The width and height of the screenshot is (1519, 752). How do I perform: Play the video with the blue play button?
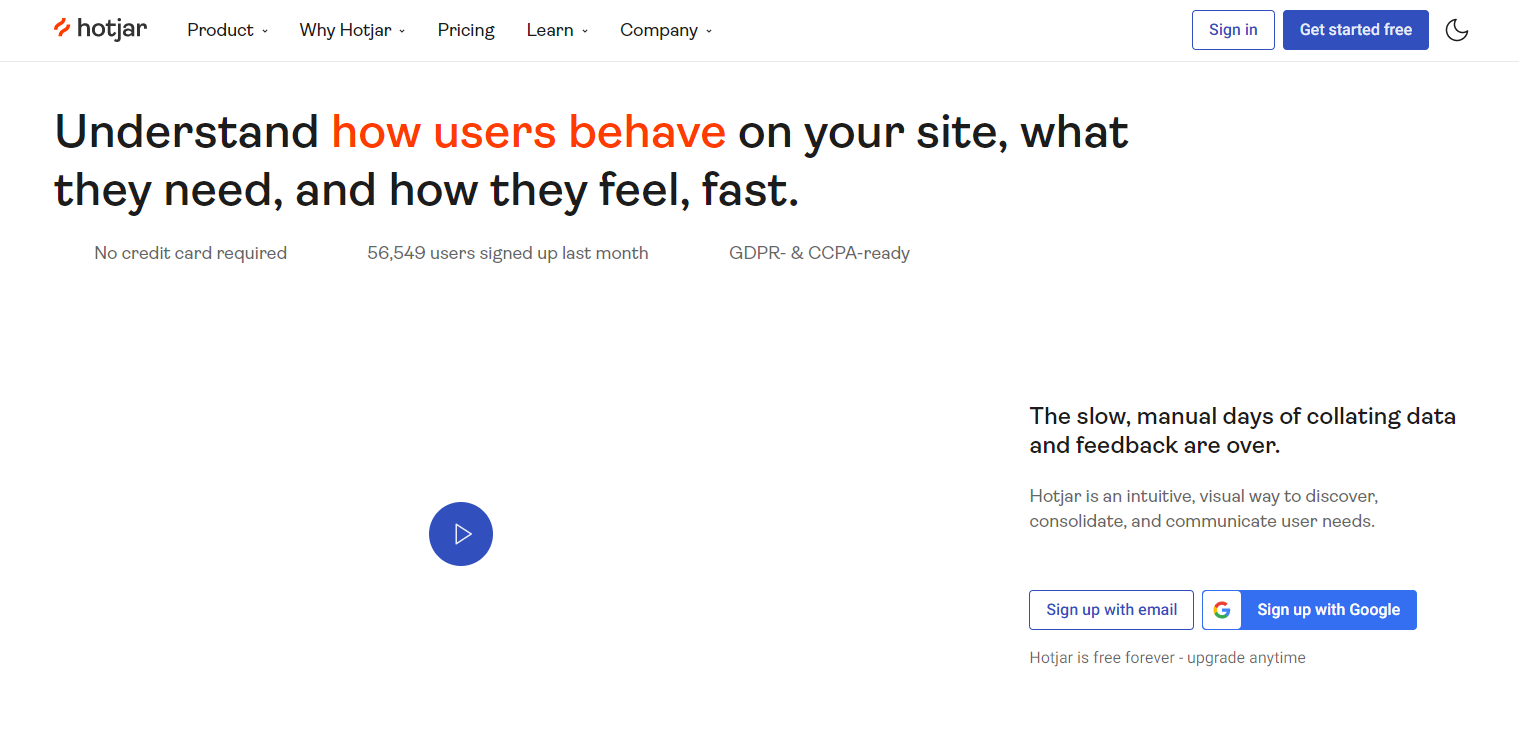461,534
